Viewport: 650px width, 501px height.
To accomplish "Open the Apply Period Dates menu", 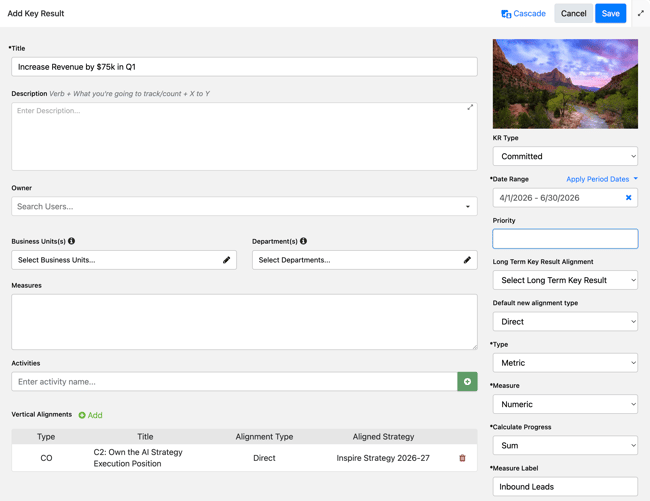I will (601, 179).
